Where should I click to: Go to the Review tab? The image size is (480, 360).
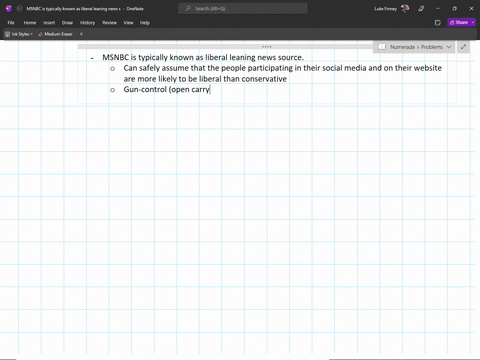point(109,23)
